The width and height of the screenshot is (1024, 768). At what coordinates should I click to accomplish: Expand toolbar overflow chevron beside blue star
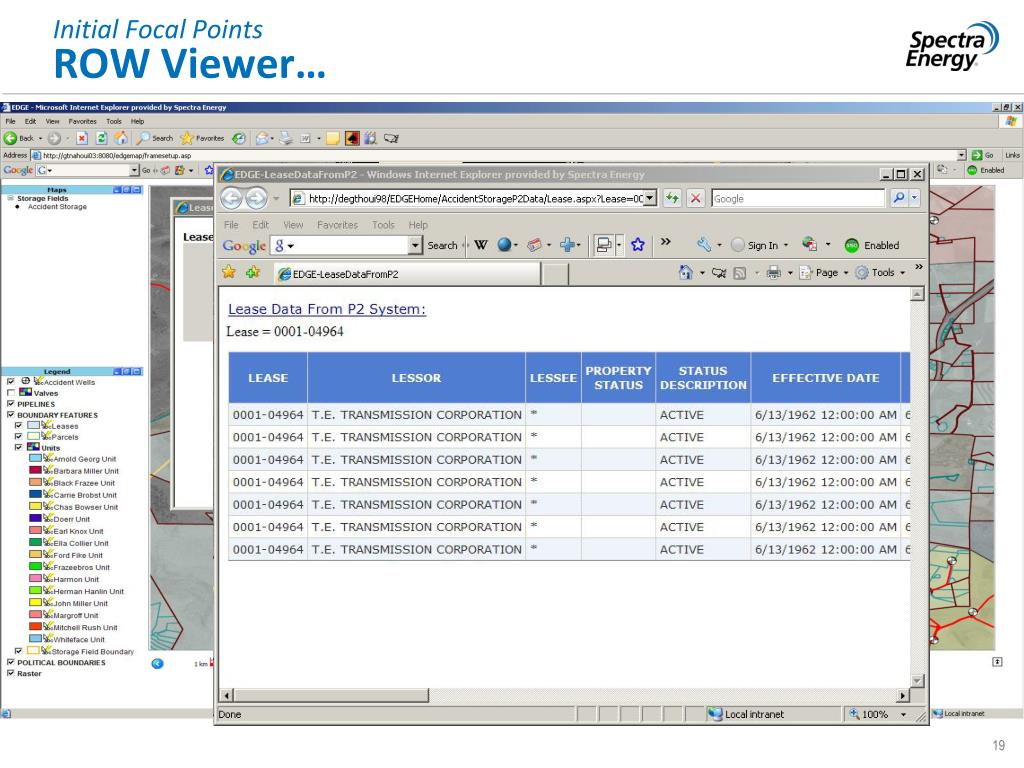[x=665, y=242]
